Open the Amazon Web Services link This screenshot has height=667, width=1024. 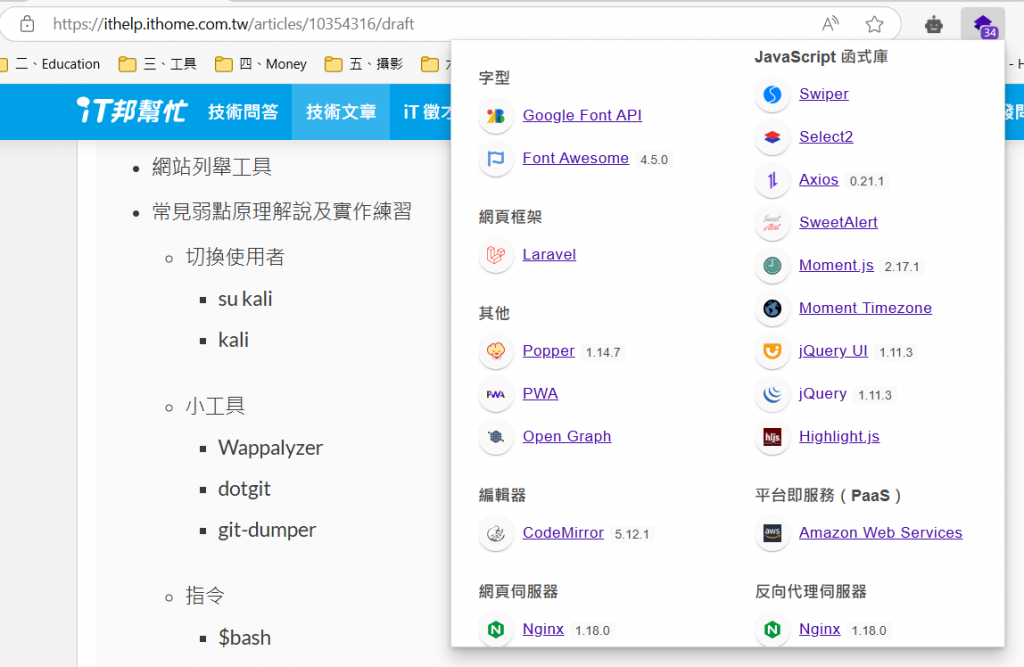(880, 532)
